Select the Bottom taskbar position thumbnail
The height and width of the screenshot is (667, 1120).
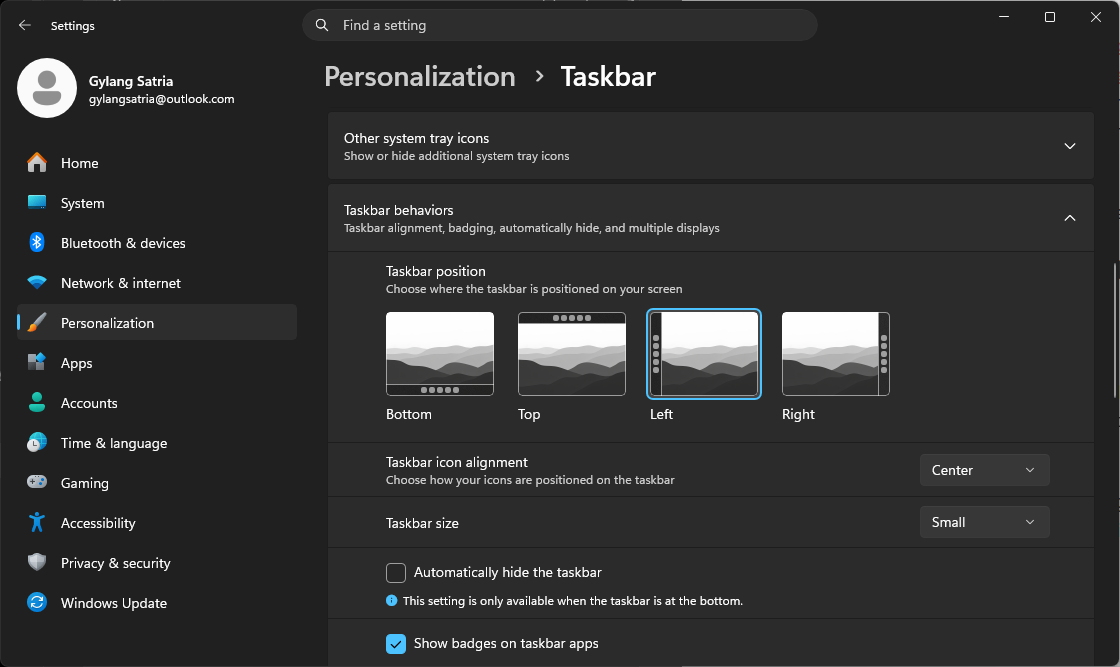[440, 353]
